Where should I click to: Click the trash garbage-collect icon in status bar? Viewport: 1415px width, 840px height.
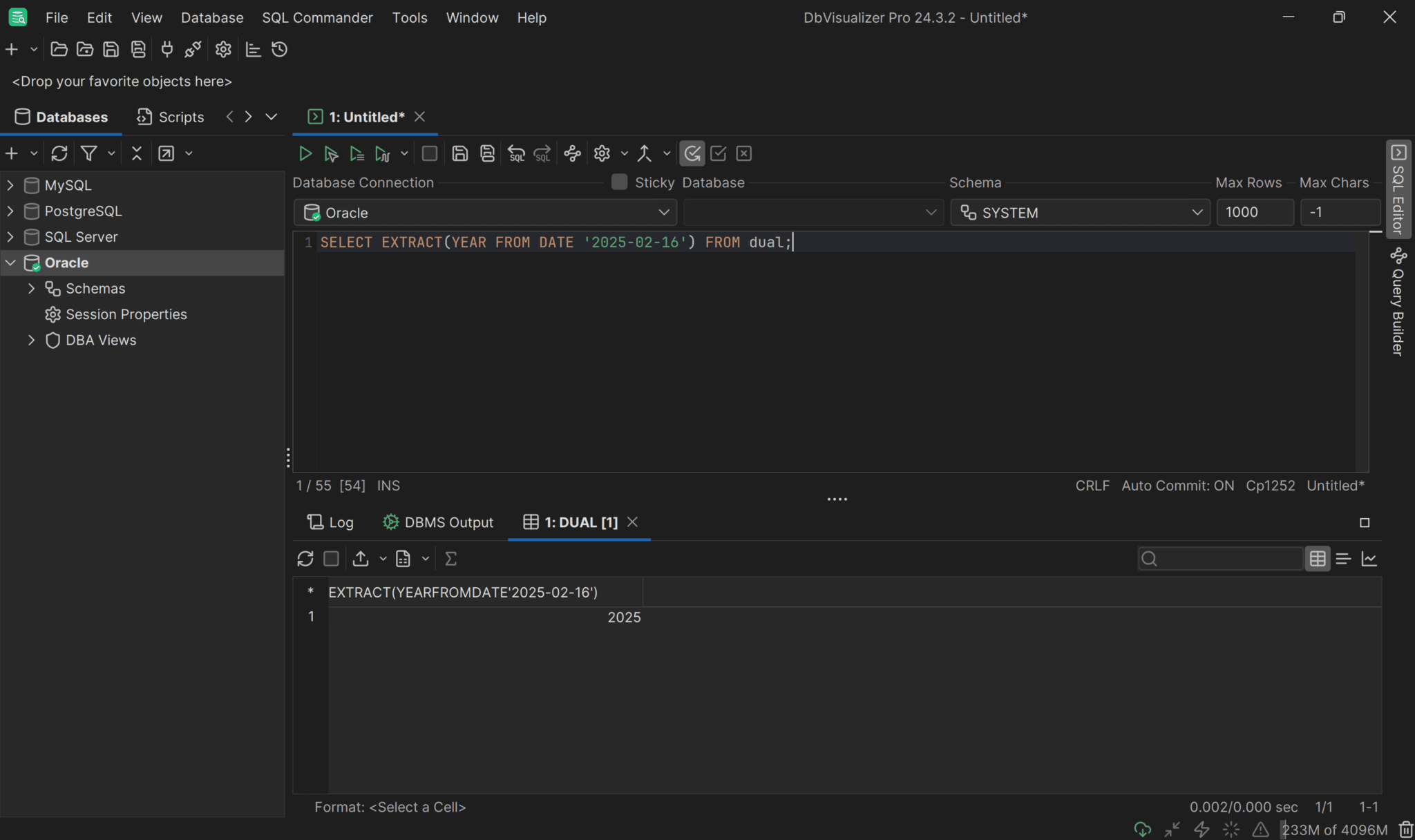pyautogui.click(x=1405, y=830)
